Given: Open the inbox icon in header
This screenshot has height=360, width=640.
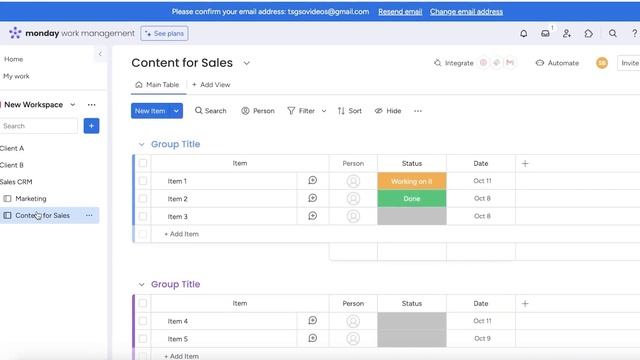Looking at the screenshot, I should 545,33.
